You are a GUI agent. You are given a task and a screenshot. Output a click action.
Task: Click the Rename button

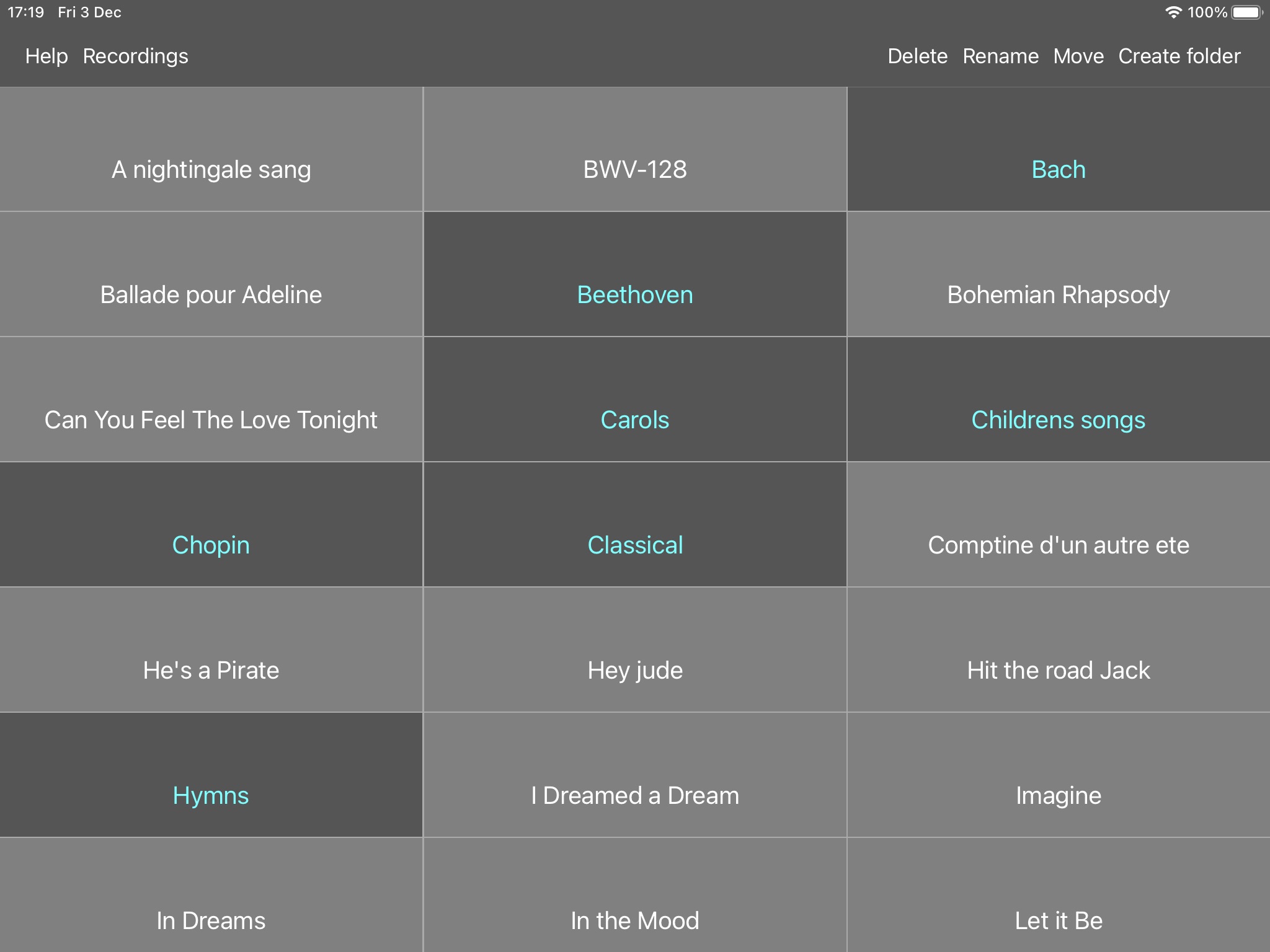(1000, 56)
